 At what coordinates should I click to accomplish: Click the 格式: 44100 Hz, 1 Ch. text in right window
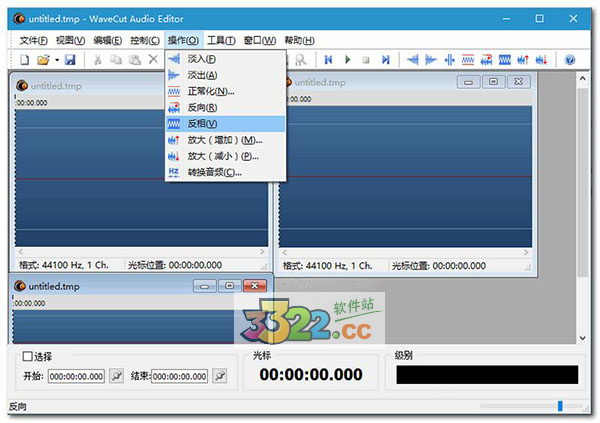click(x=328, y=266)
